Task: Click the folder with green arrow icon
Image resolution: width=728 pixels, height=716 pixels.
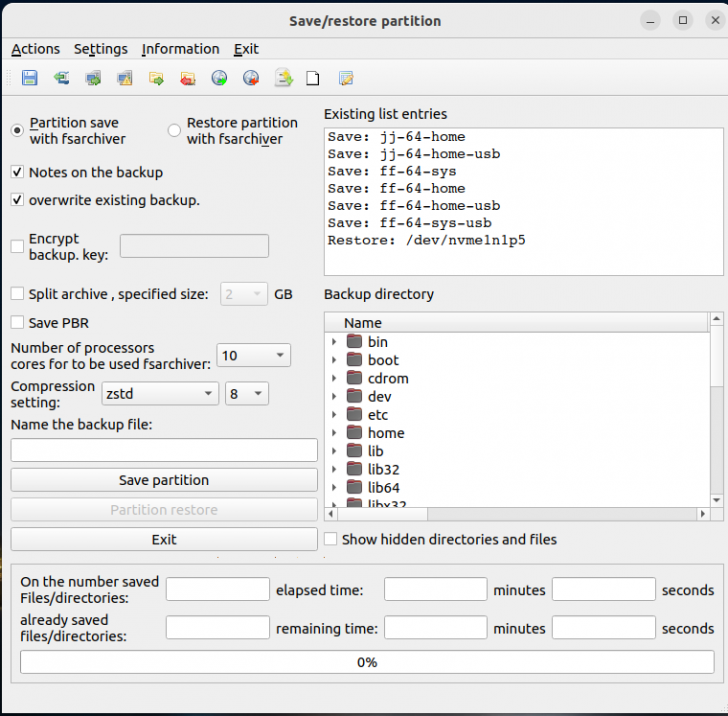Action: (x=156, y=78)
